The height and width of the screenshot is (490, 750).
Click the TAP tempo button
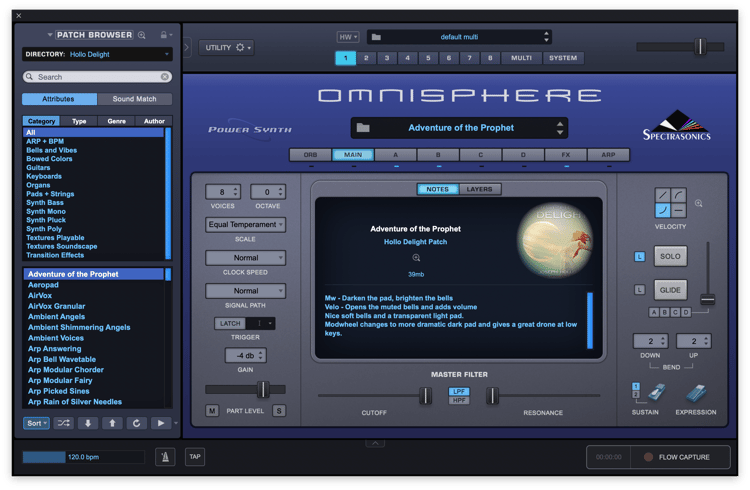tap(195, 457)
